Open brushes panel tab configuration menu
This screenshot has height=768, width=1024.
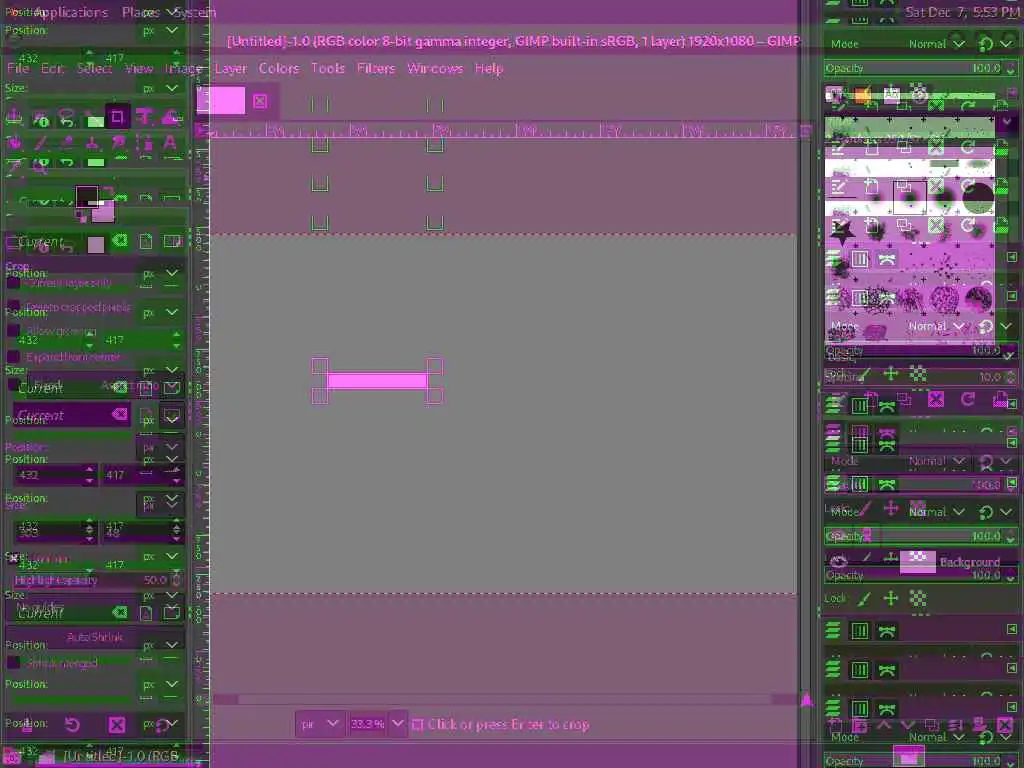pyautogui.click(x=1012, y=94)
